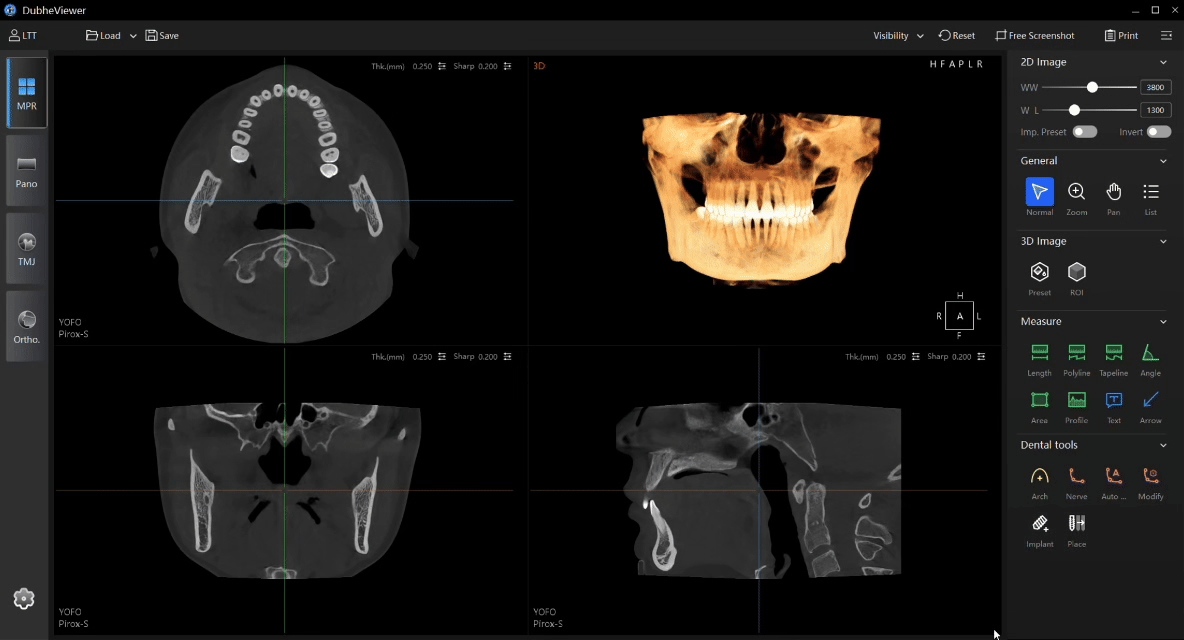Click the Reset button

957,35
